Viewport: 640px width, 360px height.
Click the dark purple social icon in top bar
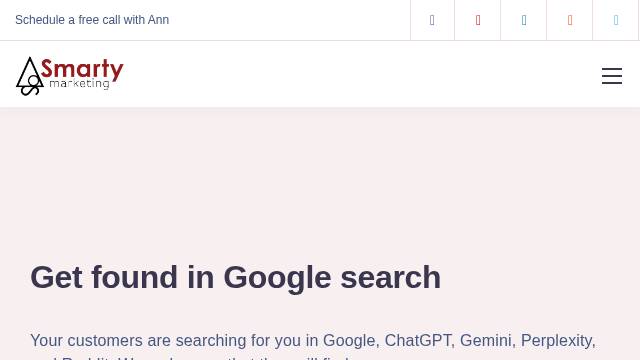click(432, 20)
